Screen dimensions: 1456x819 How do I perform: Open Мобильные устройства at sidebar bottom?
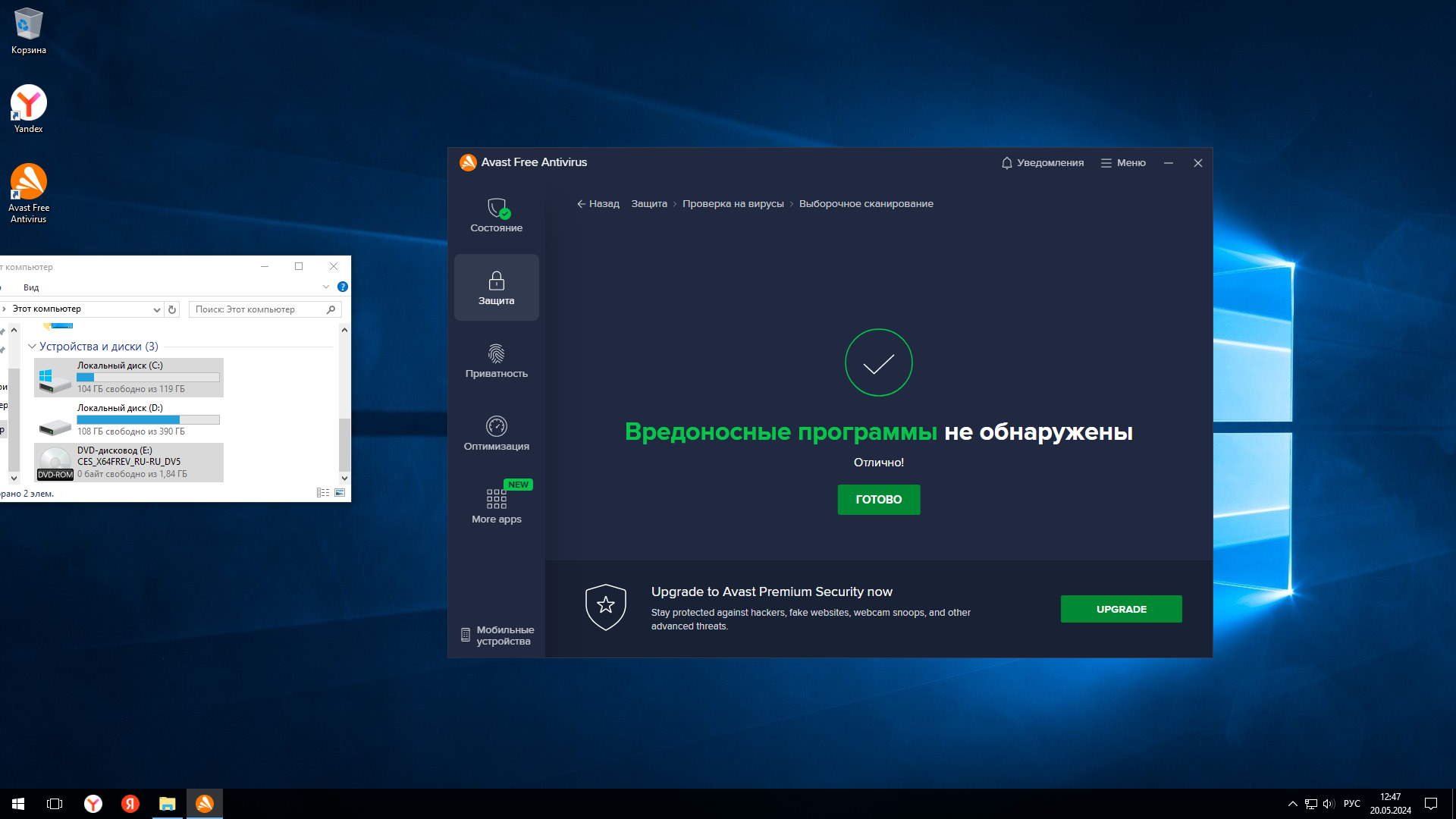pyautogui.click(x=497, y=635)
